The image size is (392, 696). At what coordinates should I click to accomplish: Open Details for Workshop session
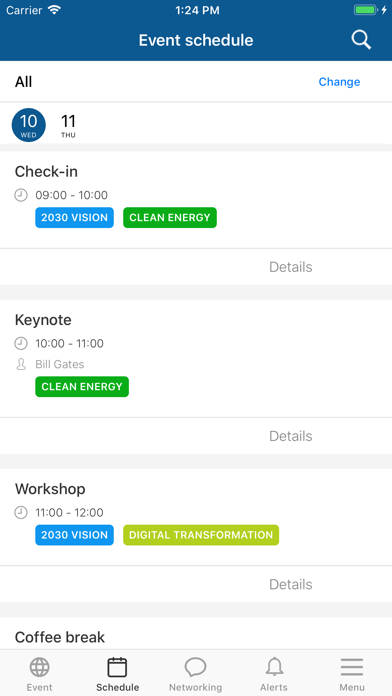291,584
